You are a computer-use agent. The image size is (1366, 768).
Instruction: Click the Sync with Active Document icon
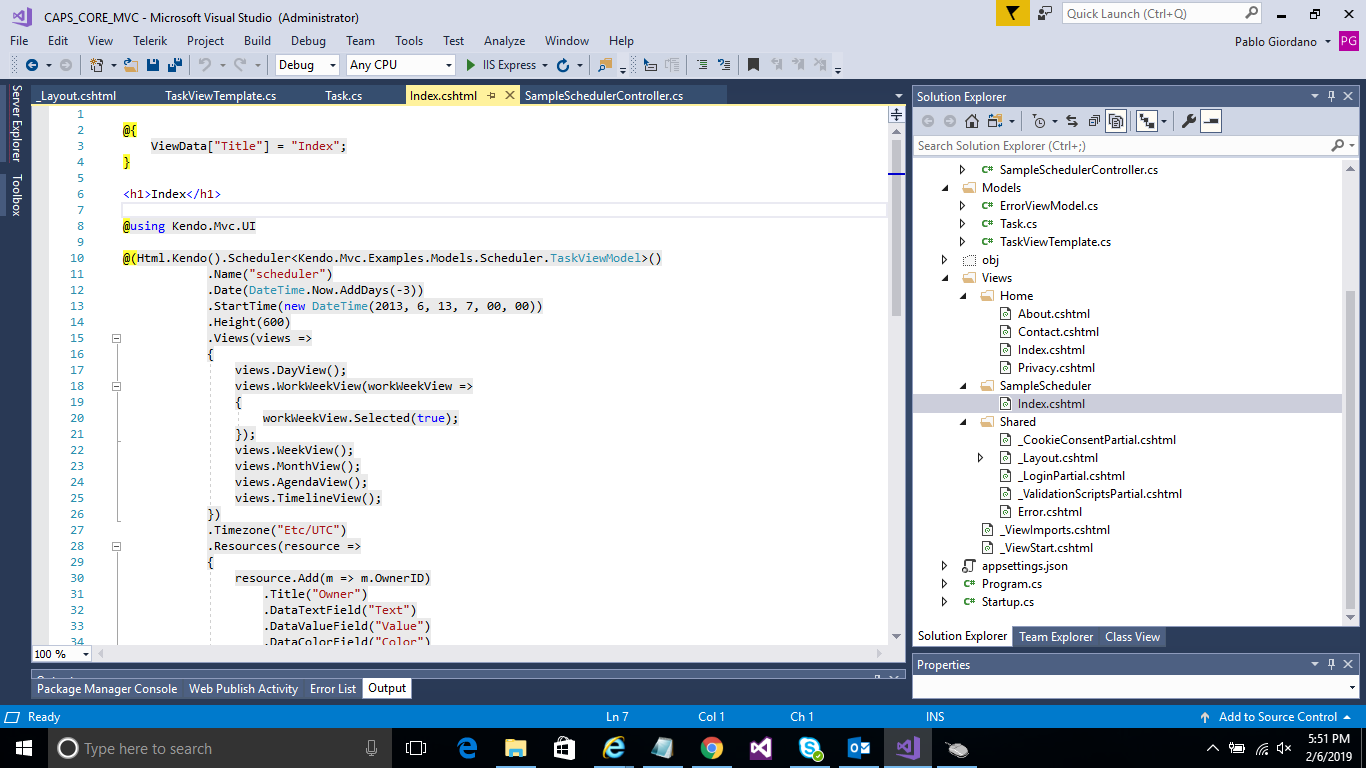1071,121
